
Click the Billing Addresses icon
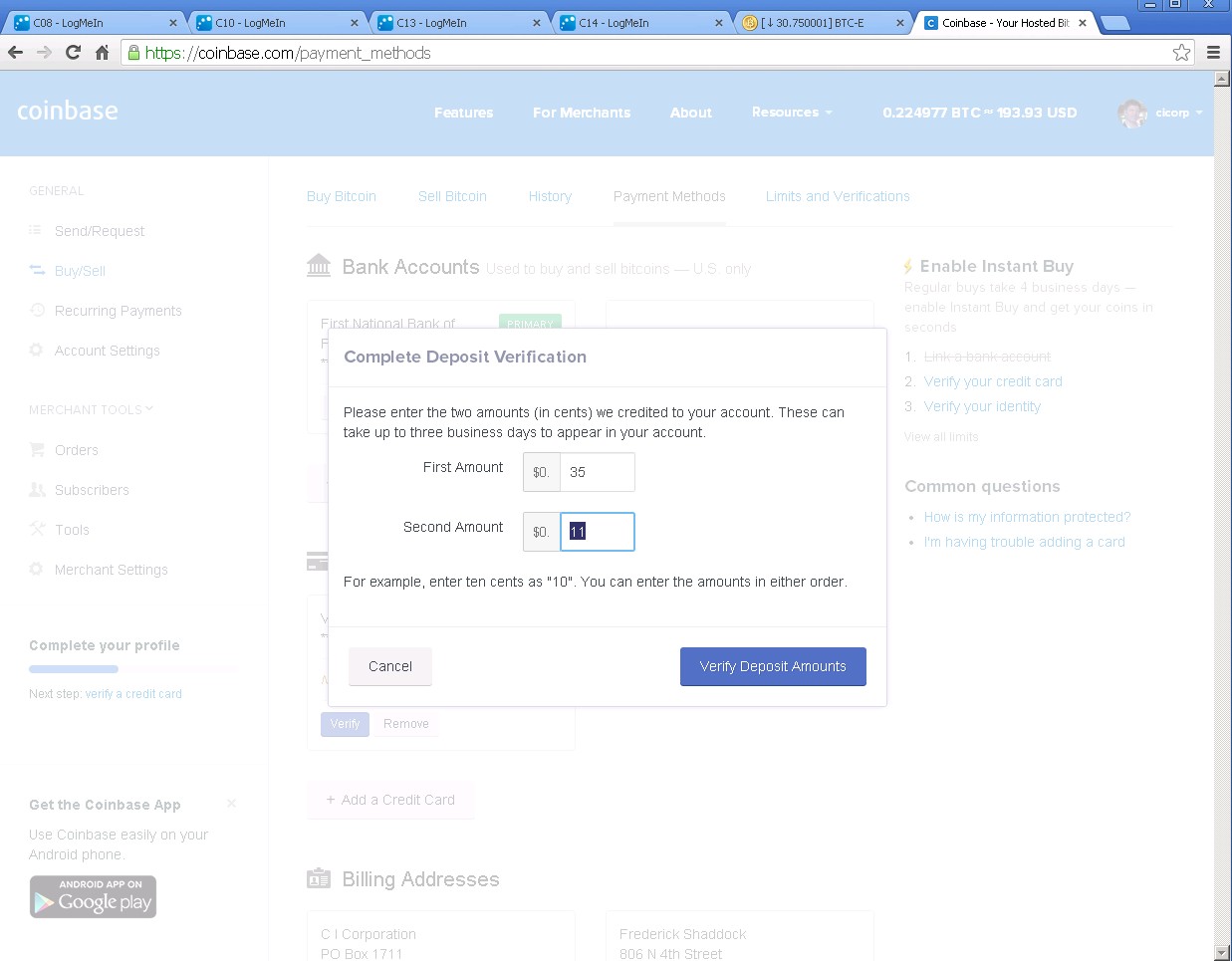coord(319,878)
